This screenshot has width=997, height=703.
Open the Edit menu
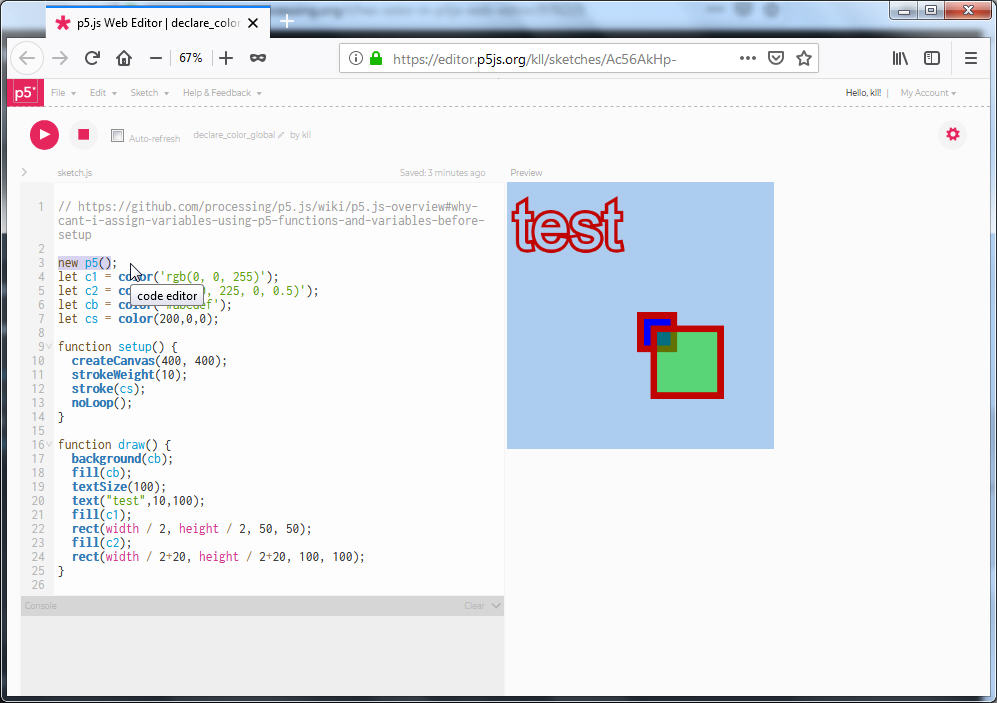pyautogui.click(x=103, y=93)
